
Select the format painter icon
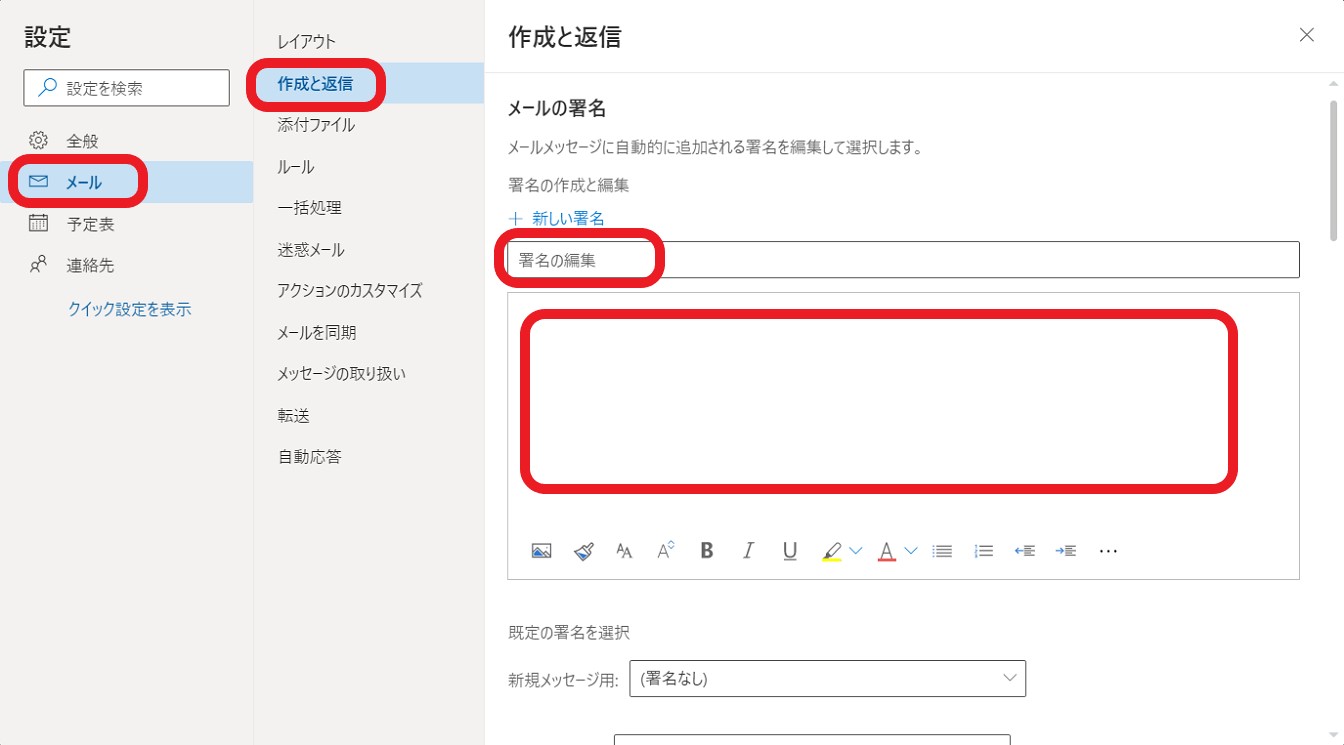coord(584,550)
